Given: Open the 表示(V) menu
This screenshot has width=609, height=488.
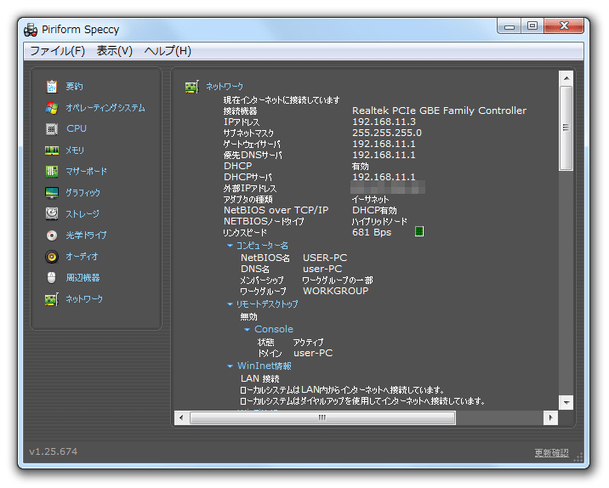Looking at the screenshot, I should [115, 51].
